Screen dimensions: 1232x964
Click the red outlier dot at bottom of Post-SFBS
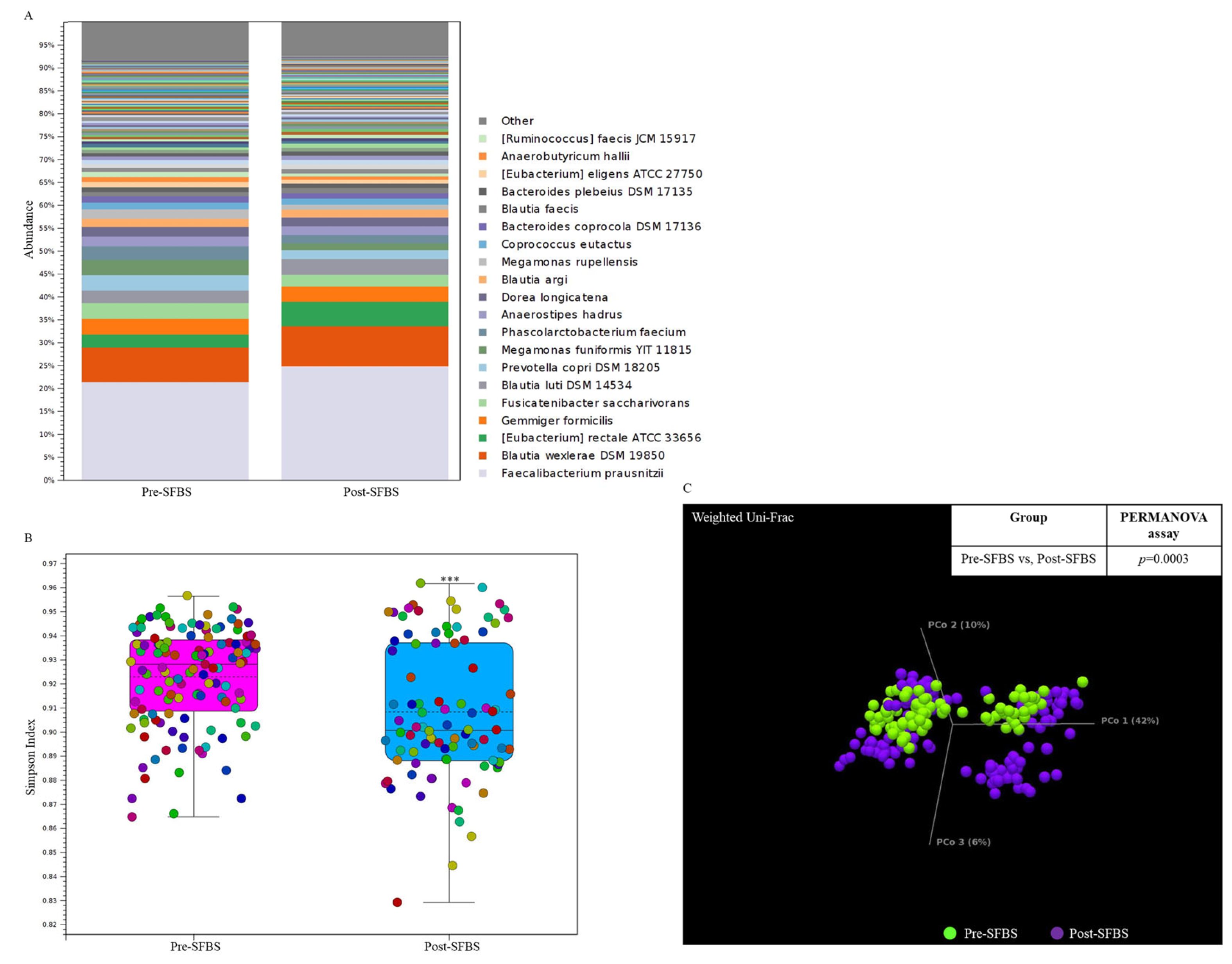point(397,902)
